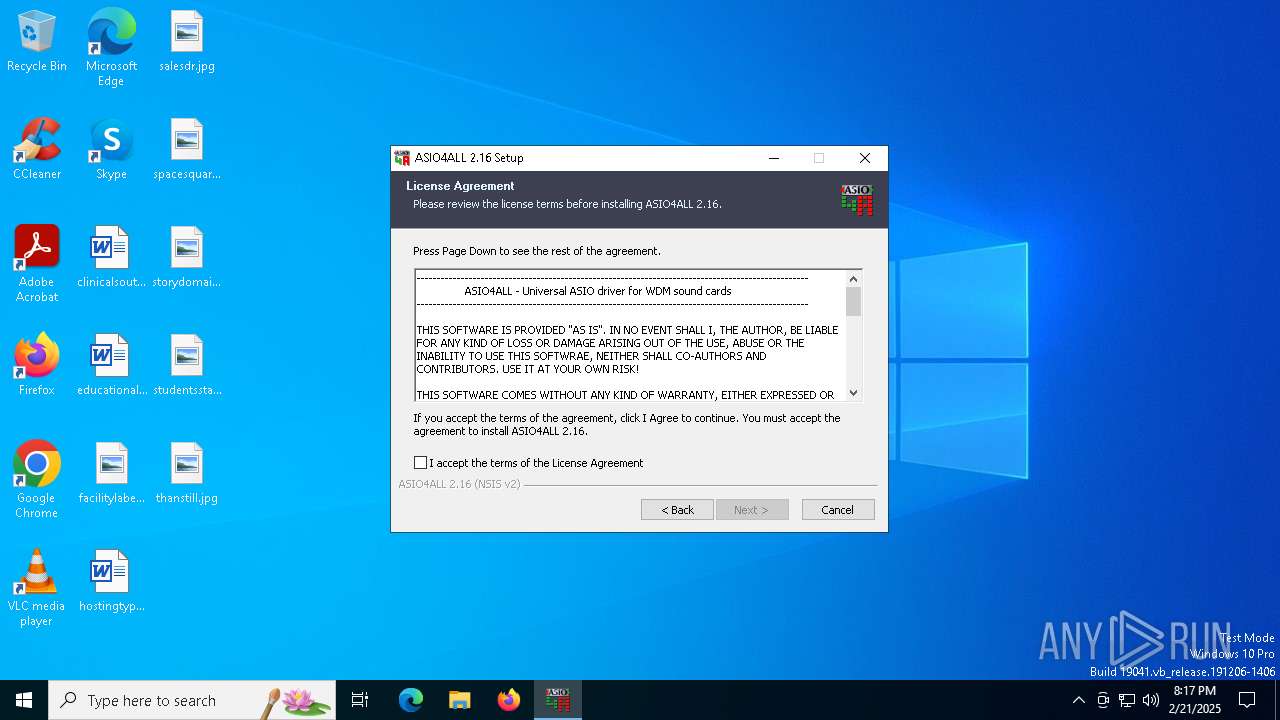Select the storydomai... image file
1280x720 pixels.
tap(187, 256)
